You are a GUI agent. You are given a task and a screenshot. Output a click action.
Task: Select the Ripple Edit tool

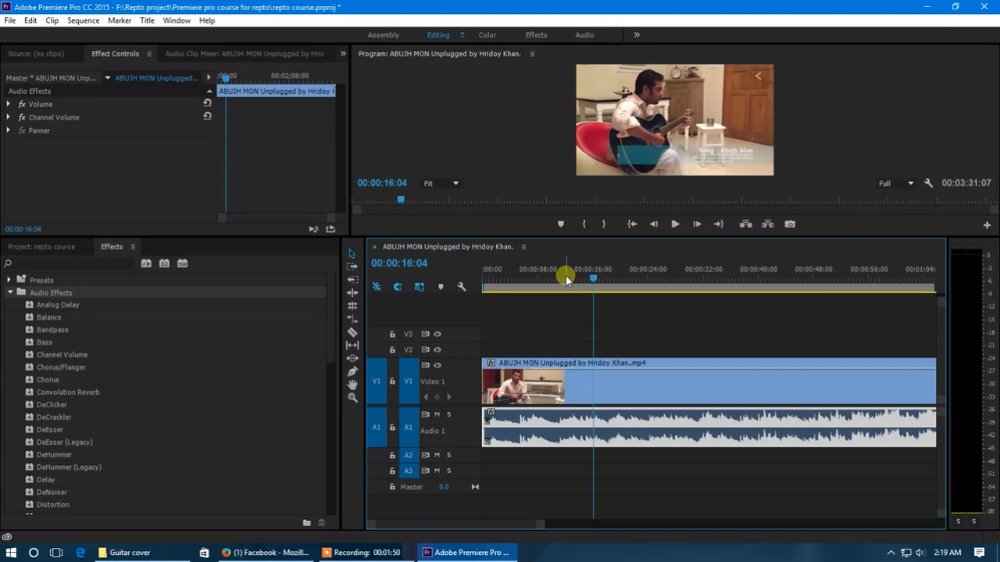[352, 279]
